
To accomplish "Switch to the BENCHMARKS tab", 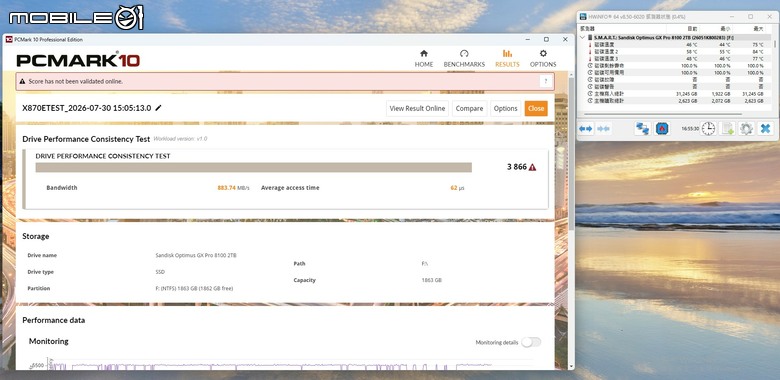I will 464,59.
